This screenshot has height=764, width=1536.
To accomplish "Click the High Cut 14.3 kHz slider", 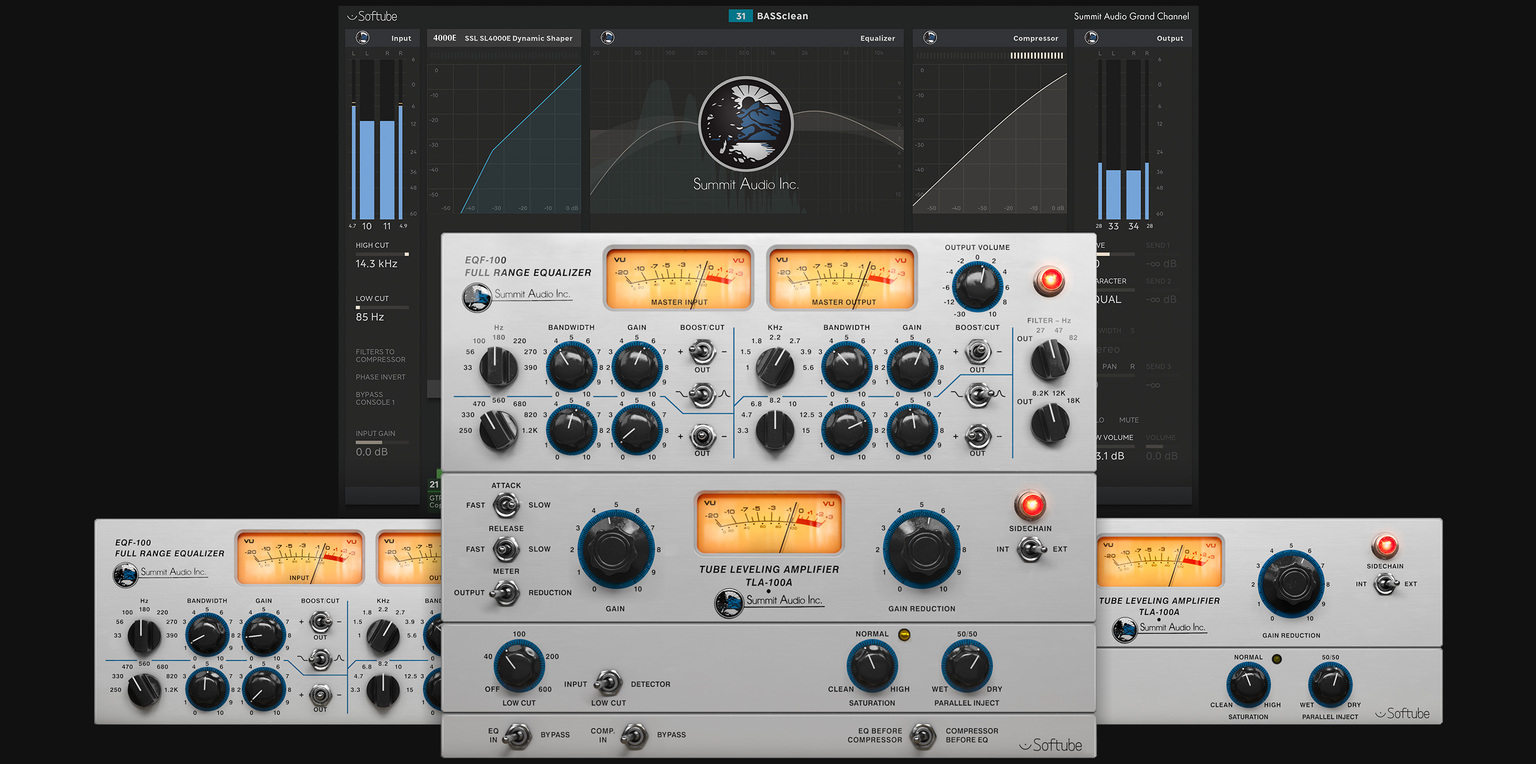I will tap(382, 255).
